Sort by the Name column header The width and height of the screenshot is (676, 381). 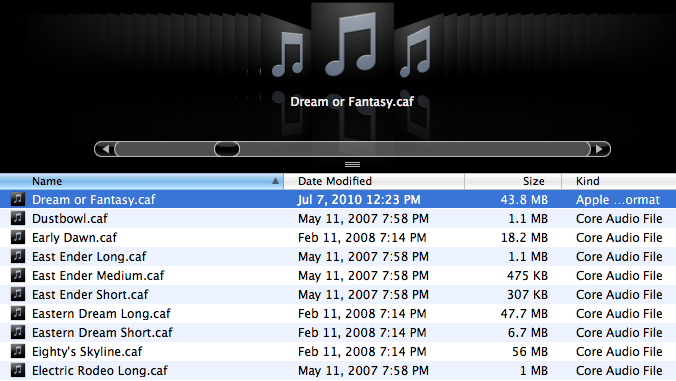tap(142, 181)
